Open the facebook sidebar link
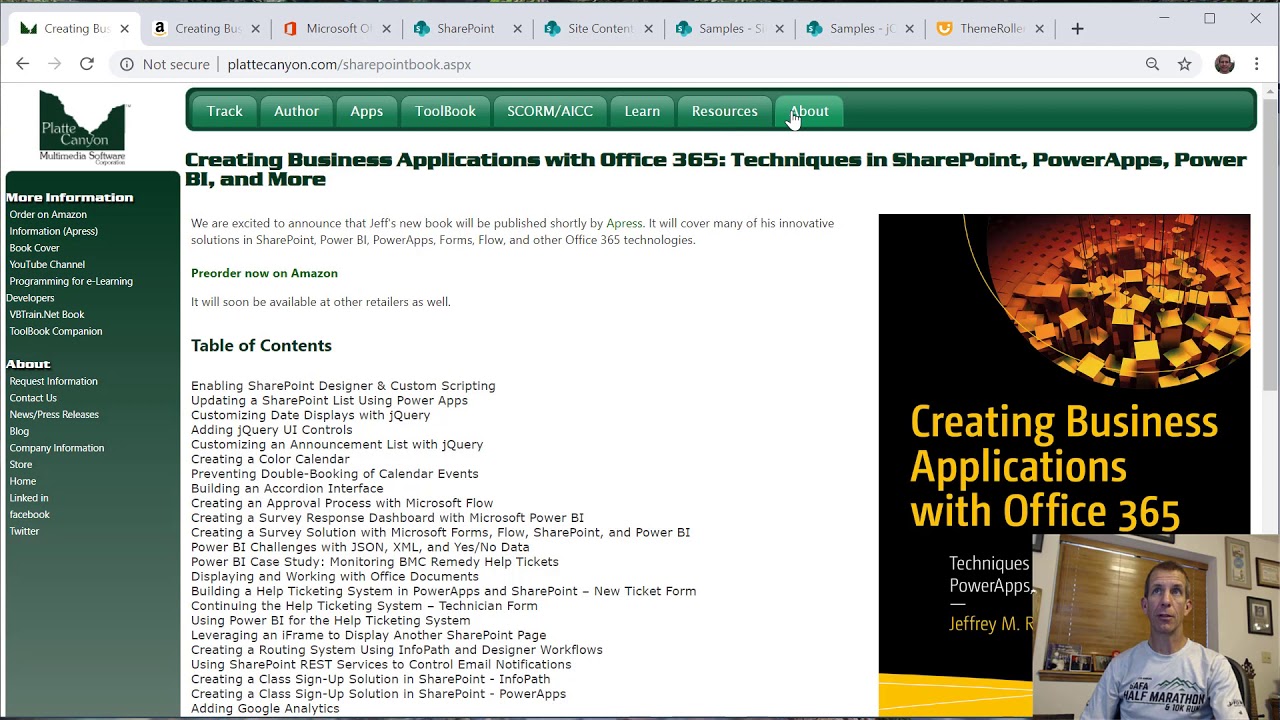 29,514
